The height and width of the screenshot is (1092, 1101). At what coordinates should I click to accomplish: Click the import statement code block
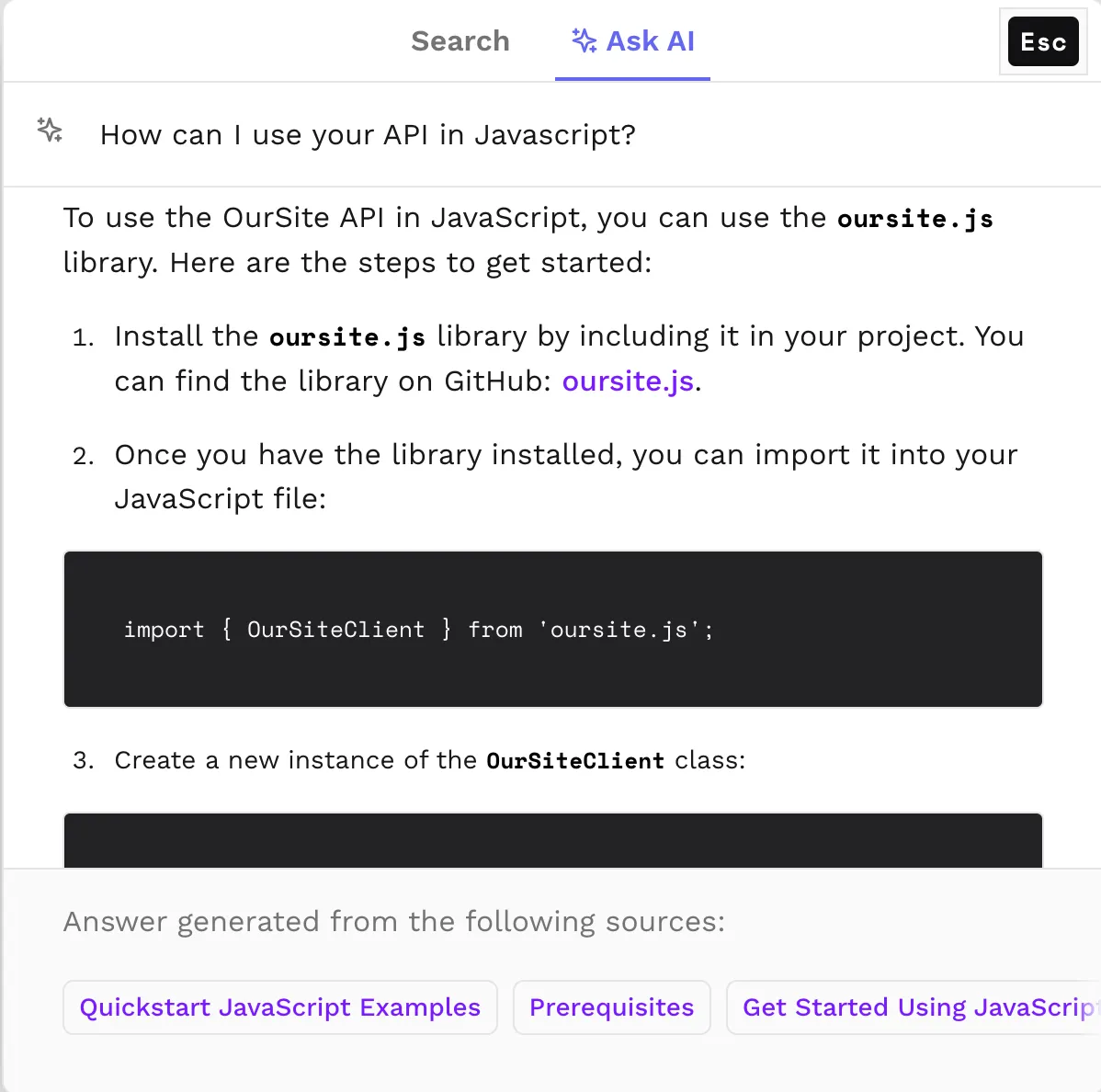(552, 630)
